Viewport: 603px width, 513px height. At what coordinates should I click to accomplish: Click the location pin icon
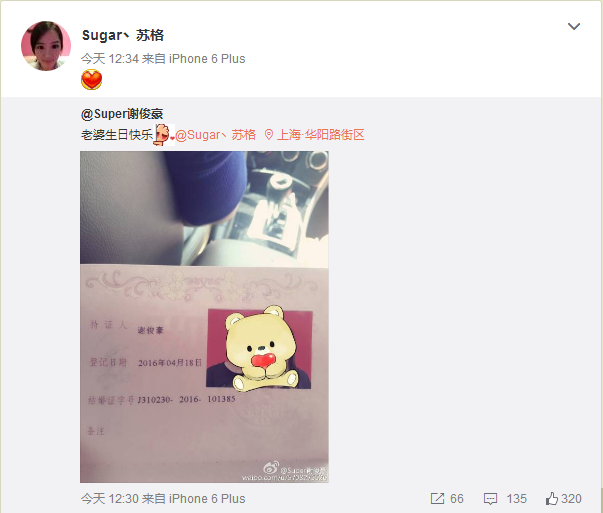click(x=269, y=135)
